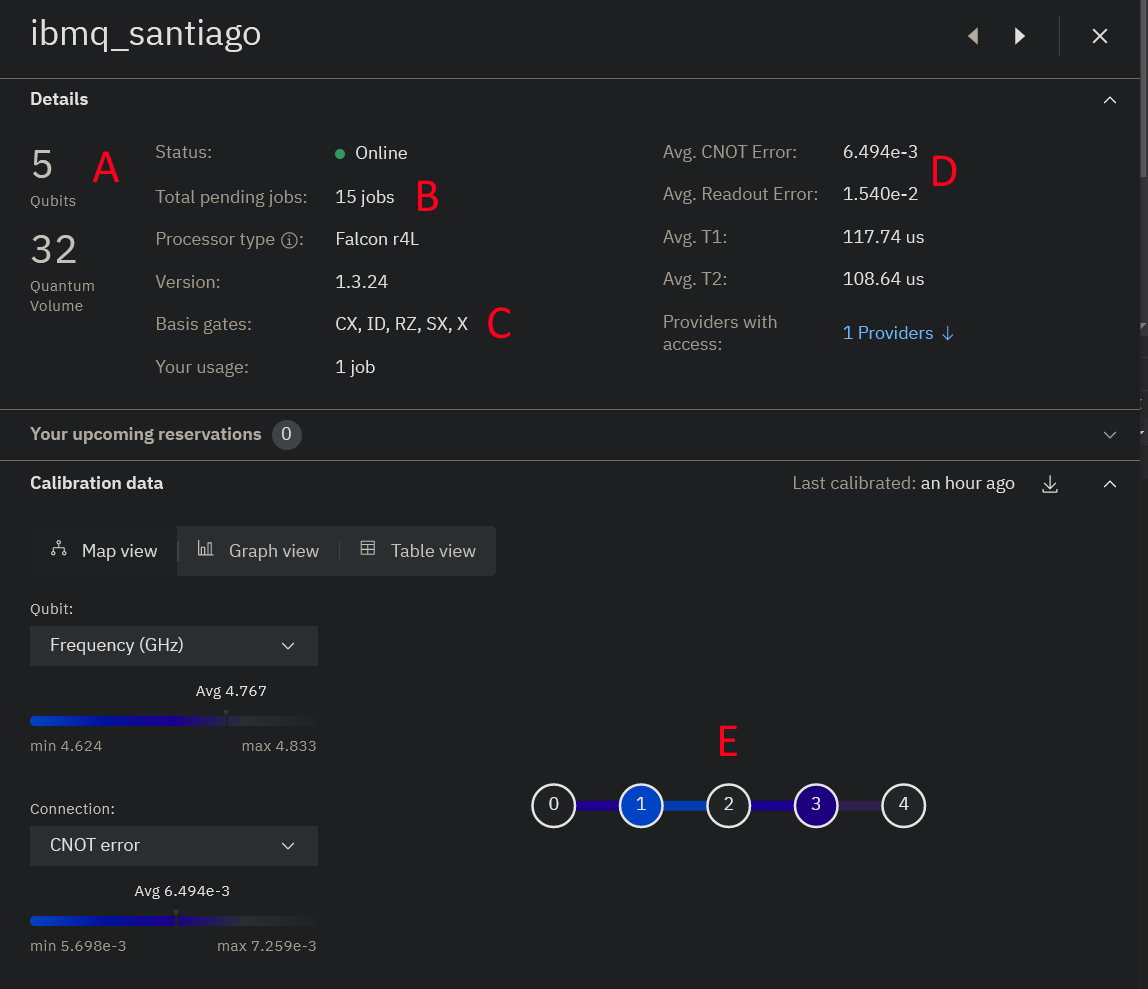The height and width of the screenshot is (989, 1148).
Task: Click the ibmq_santiago title
Action: [x=146, y=34]
